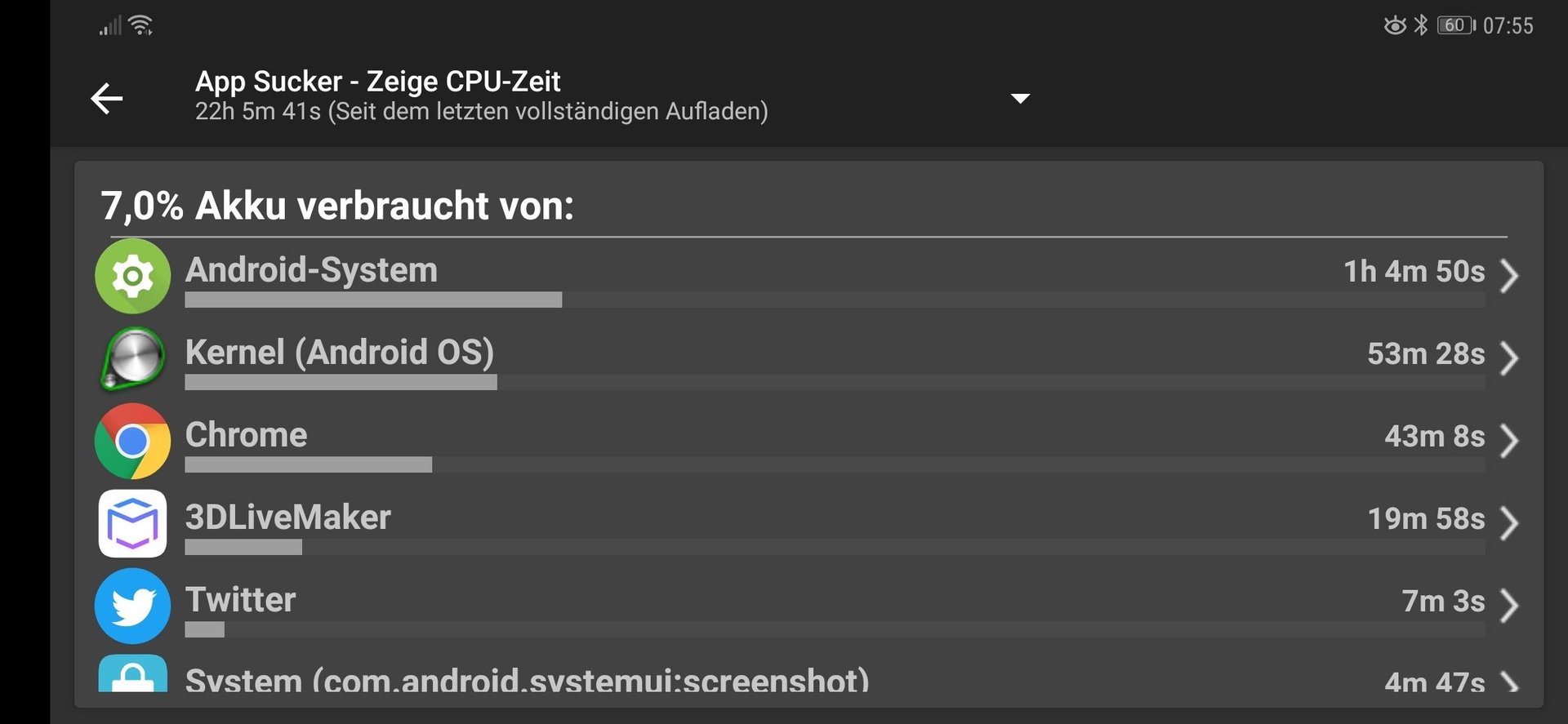The height and width of the screenshot is (724, 1568).
Task: Expand the 3DLiveMaker row chevron
Action: coord(1509,522)
